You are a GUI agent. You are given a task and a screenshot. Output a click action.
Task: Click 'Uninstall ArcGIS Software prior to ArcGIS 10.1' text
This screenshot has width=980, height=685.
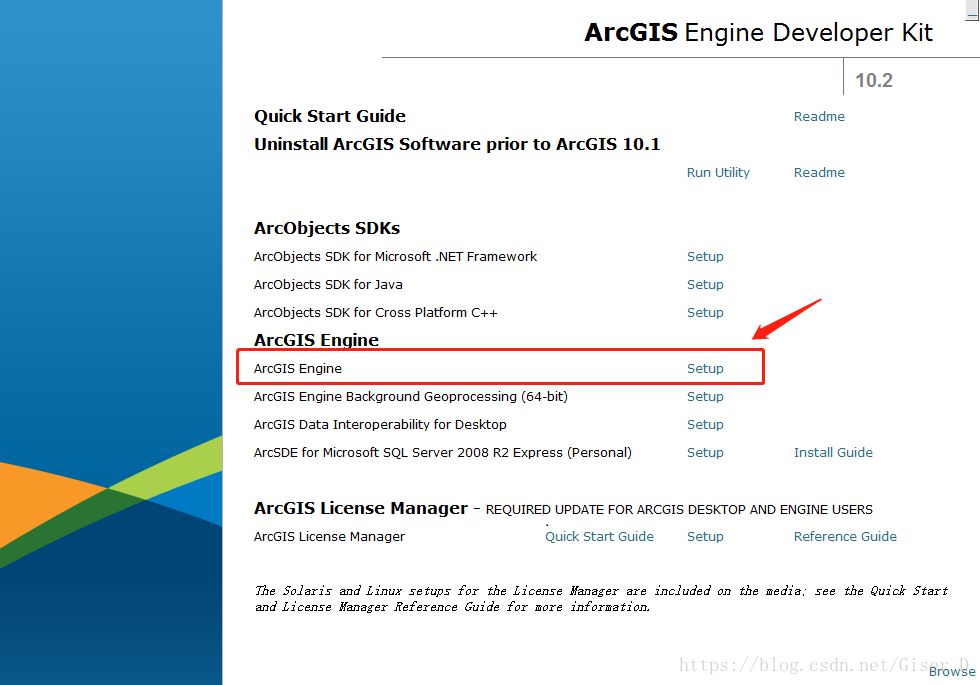[457, 144]
